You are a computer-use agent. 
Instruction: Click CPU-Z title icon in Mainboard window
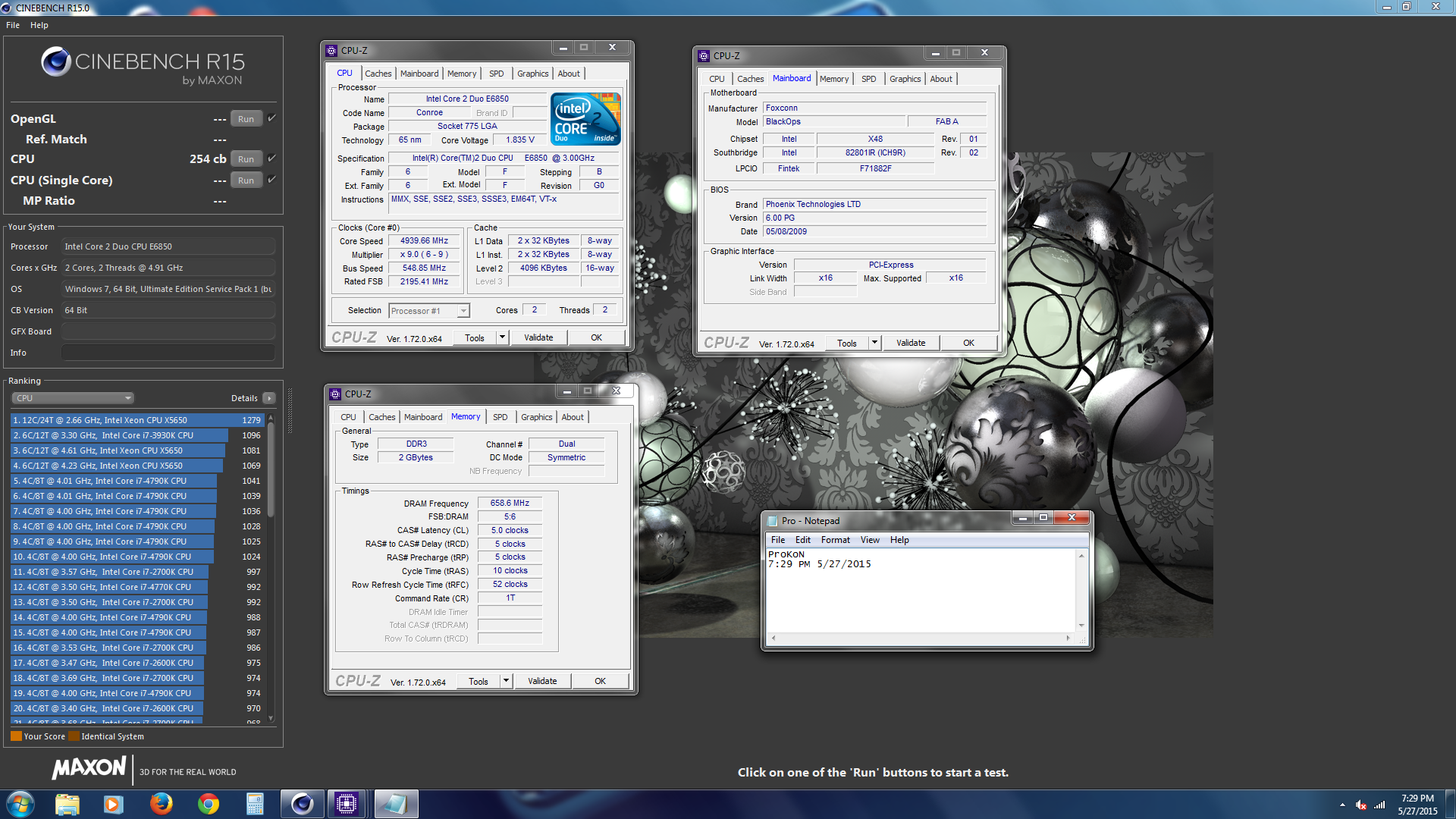(704, 56)
